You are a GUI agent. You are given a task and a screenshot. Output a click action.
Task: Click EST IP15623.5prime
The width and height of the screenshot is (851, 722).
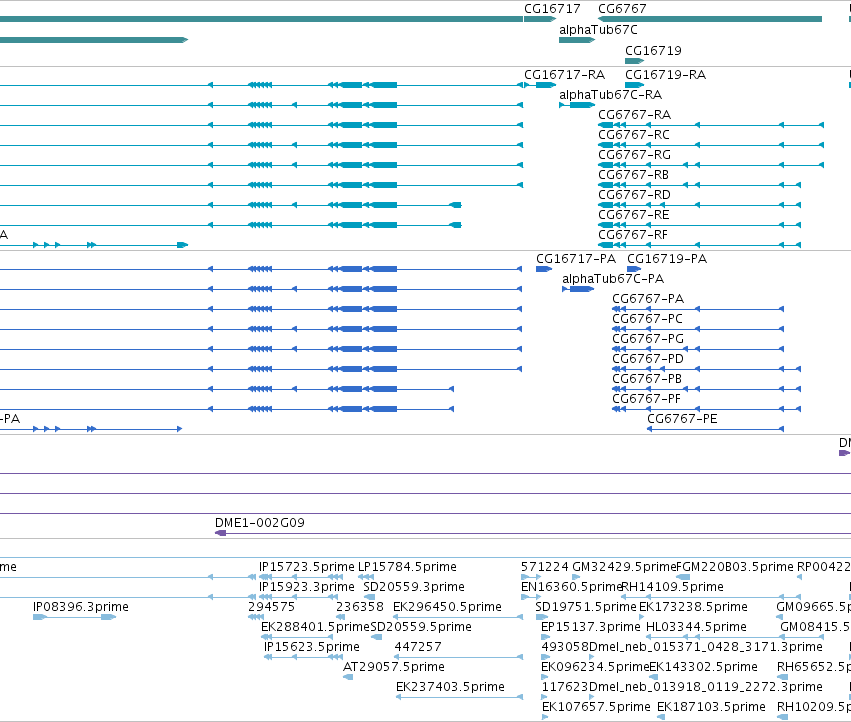[311, 647]
